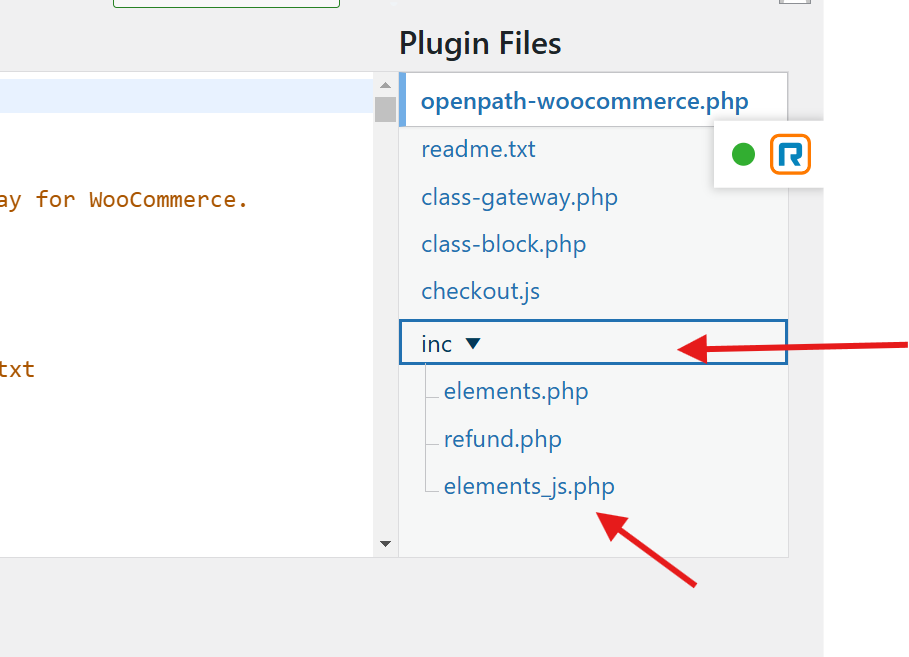Click the 'txt' text in the editor

tap(17, 369)
